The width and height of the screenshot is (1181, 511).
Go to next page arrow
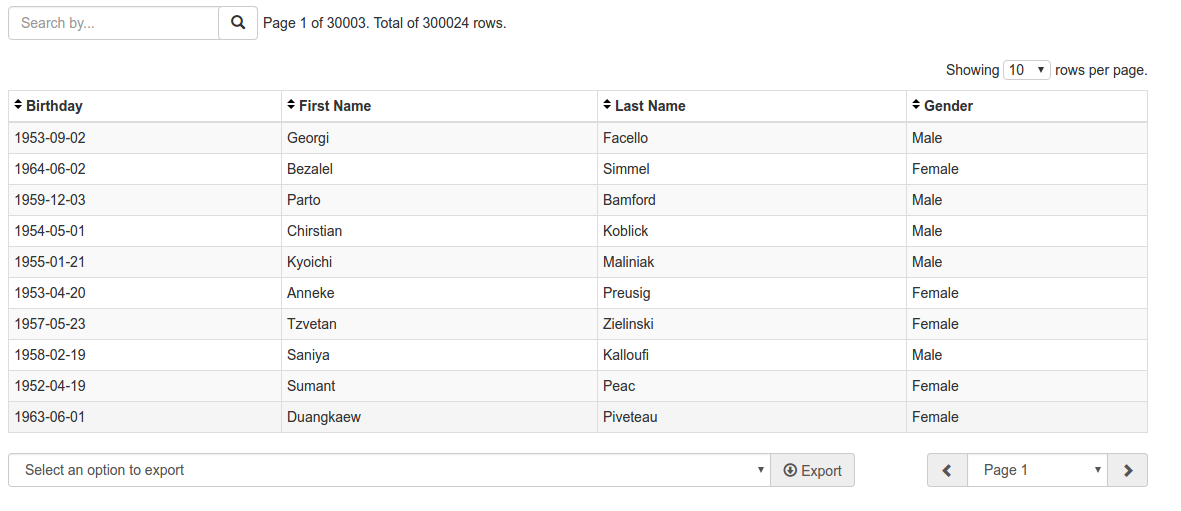click(1128, 470)
